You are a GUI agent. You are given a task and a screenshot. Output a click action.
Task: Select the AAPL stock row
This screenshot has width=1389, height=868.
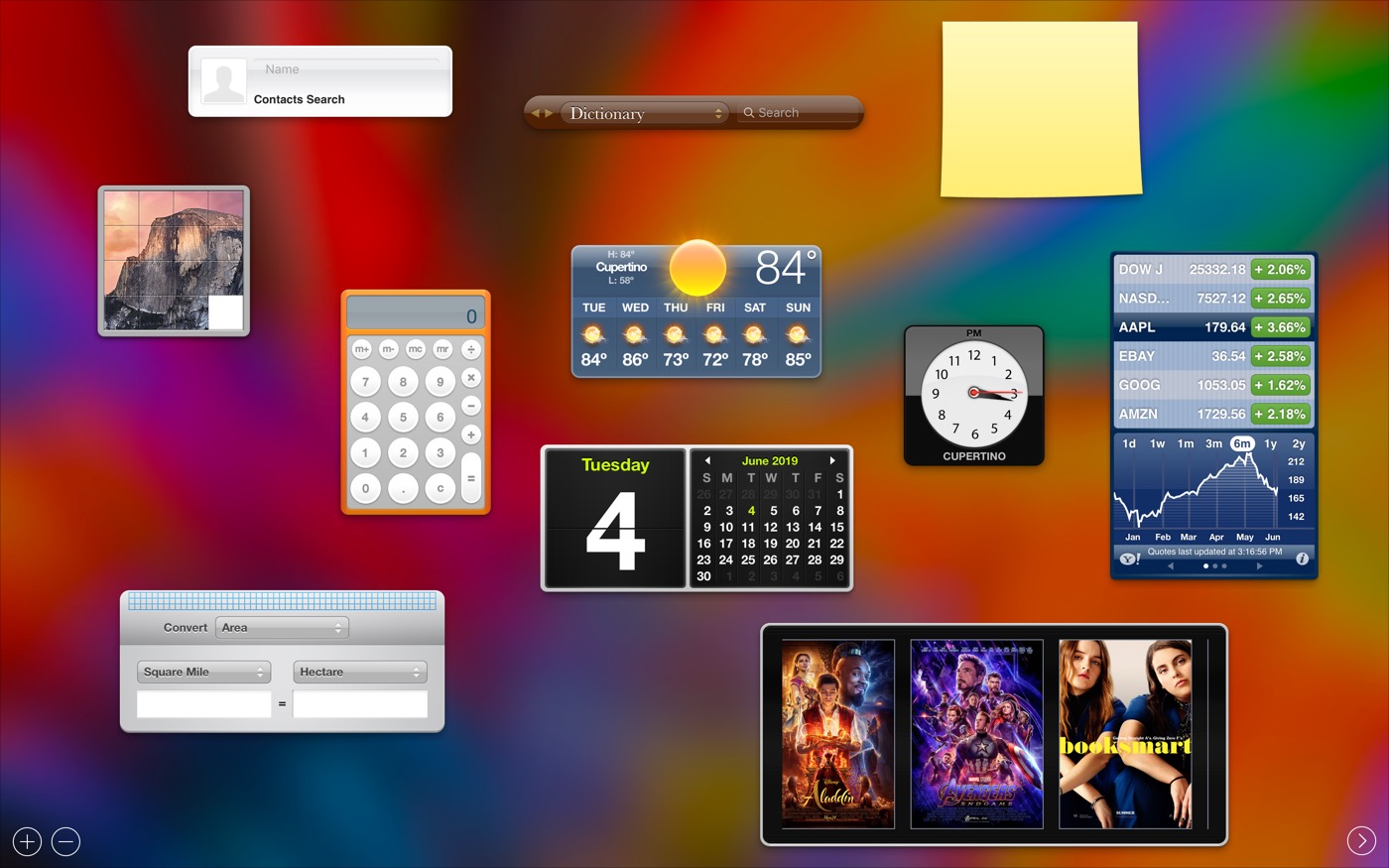click(x=1214, y=327)
